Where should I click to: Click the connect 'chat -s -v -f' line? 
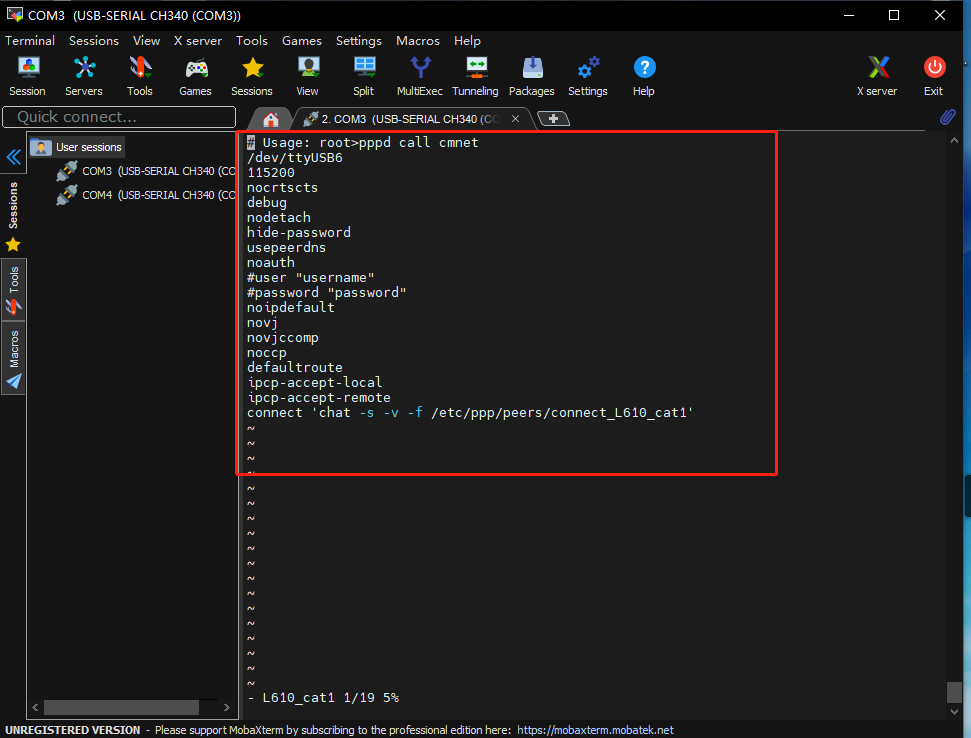coord(470,413)
